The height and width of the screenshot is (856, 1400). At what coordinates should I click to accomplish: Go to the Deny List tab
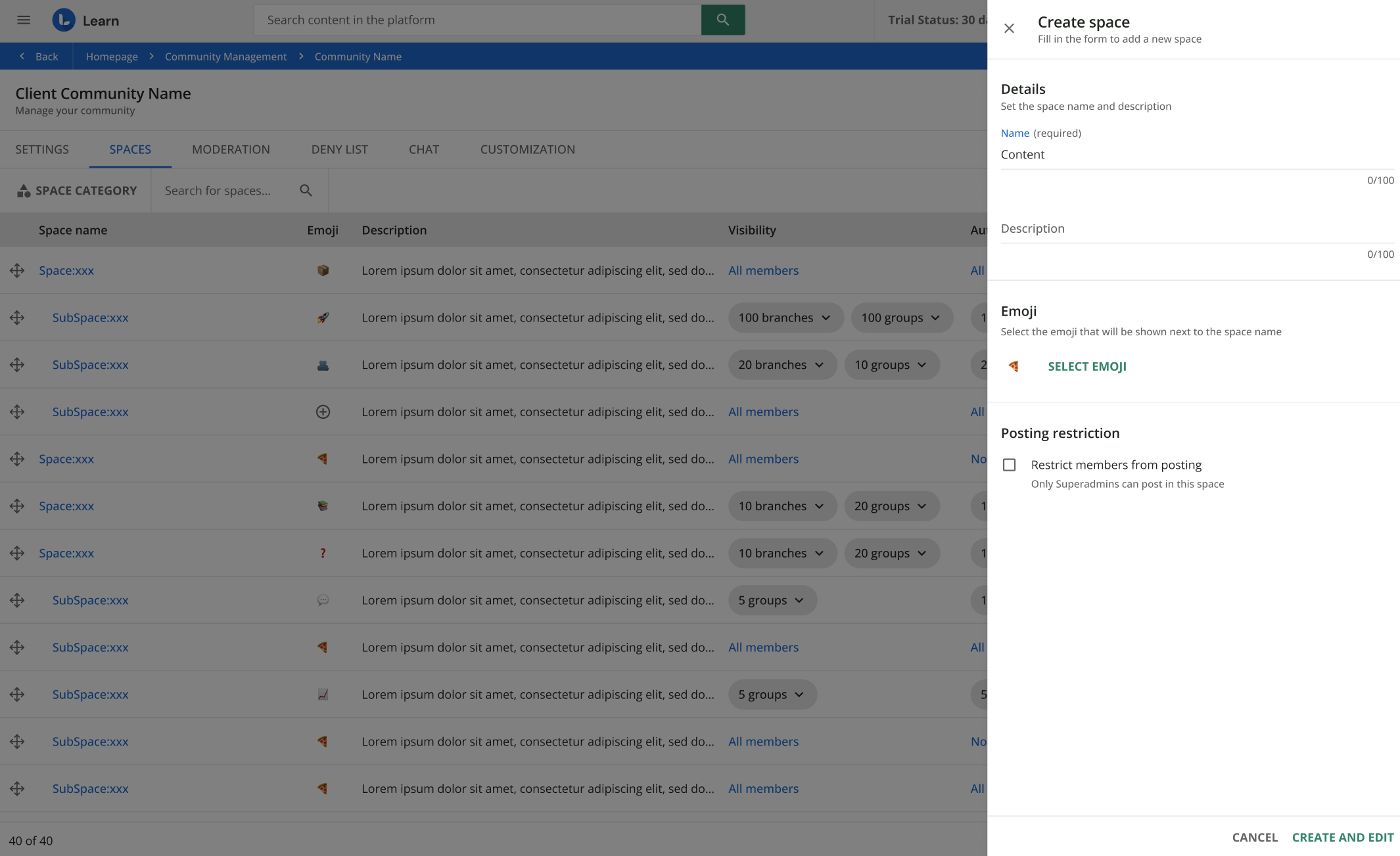[339, 149]
